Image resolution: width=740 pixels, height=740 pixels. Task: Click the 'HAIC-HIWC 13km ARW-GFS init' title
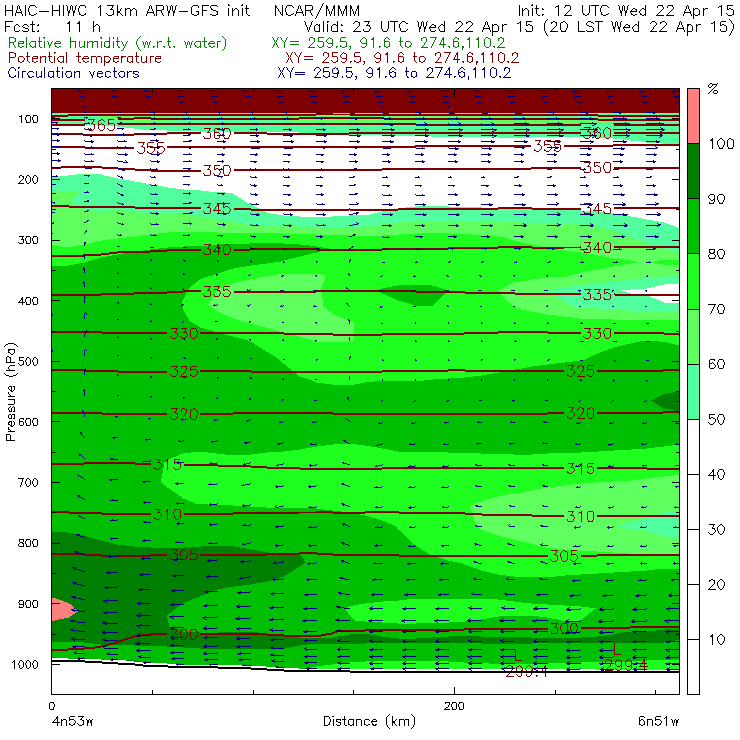click(x=126, y=10)
